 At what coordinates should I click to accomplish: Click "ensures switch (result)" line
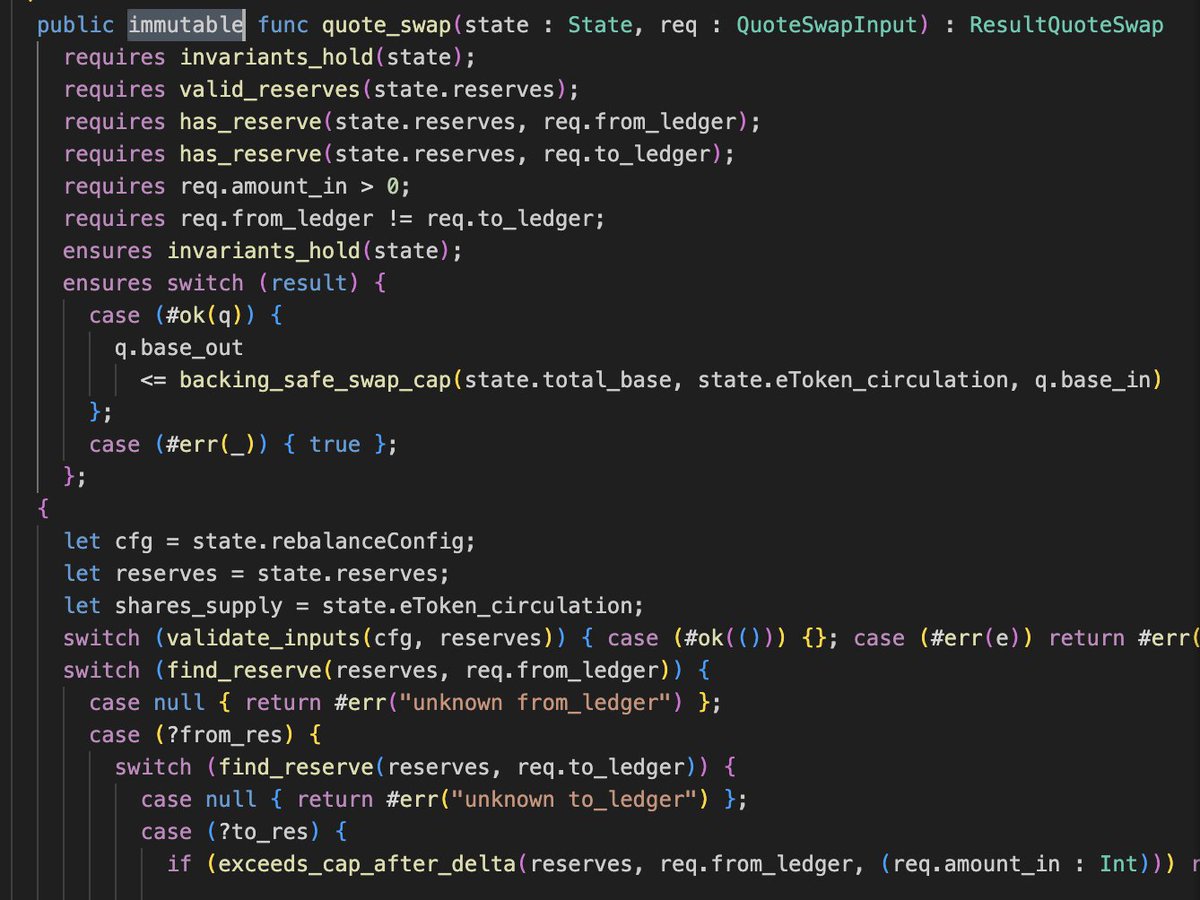pos(224,283)
